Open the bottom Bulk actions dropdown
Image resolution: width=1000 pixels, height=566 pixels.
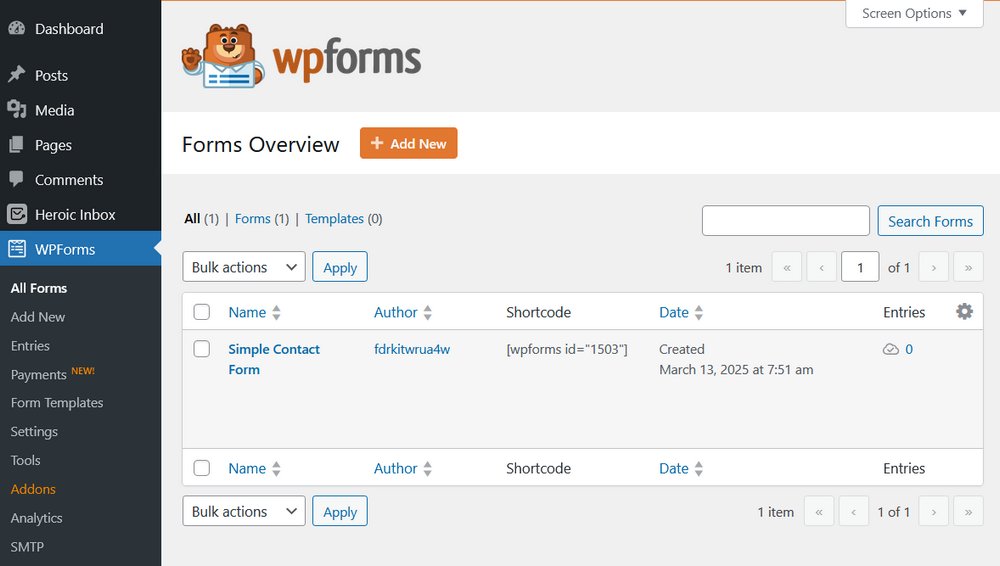244,511
